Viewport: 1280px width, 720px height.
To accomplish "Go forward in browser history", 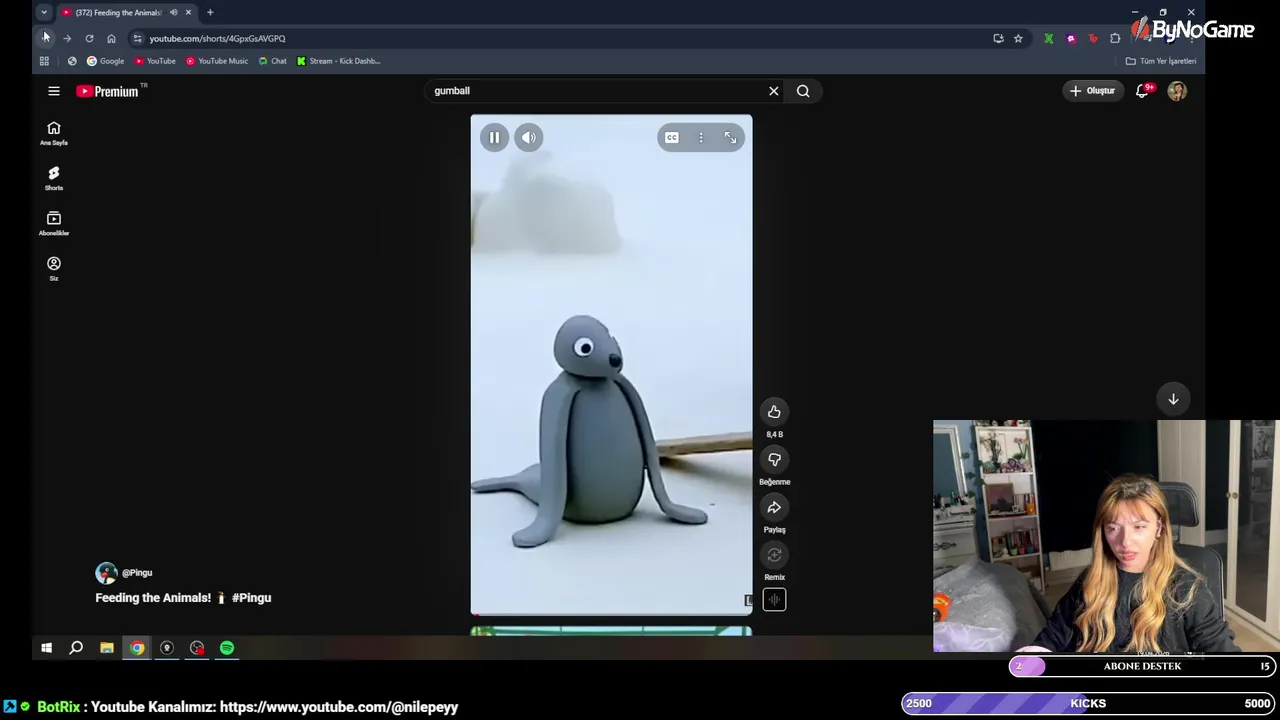I will coord(67,38).
